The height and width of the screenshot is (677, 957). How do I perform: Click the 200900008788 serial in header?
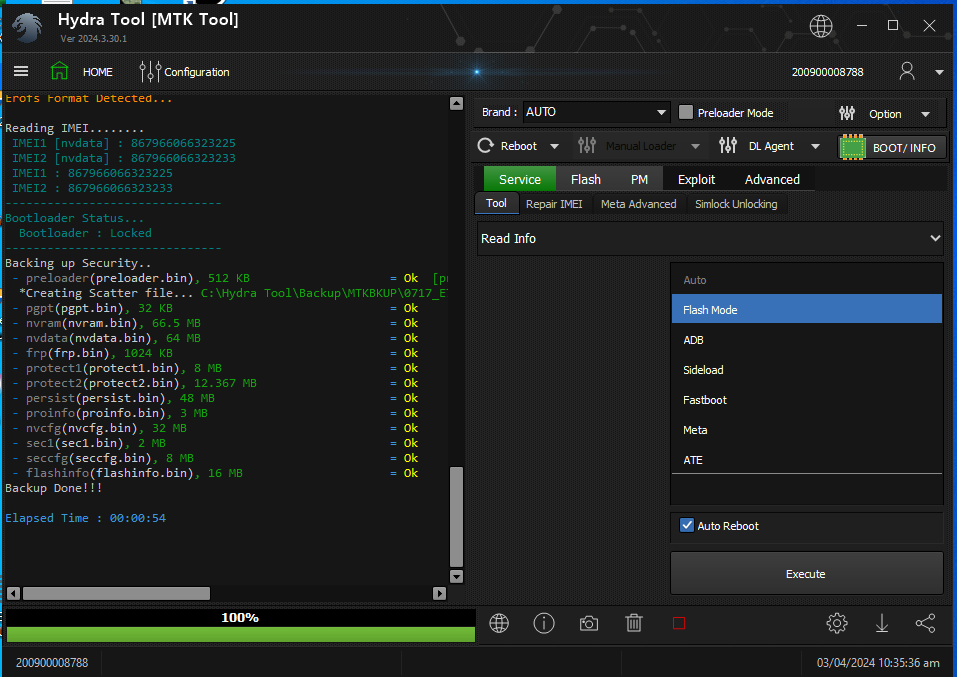pos(828,72)
